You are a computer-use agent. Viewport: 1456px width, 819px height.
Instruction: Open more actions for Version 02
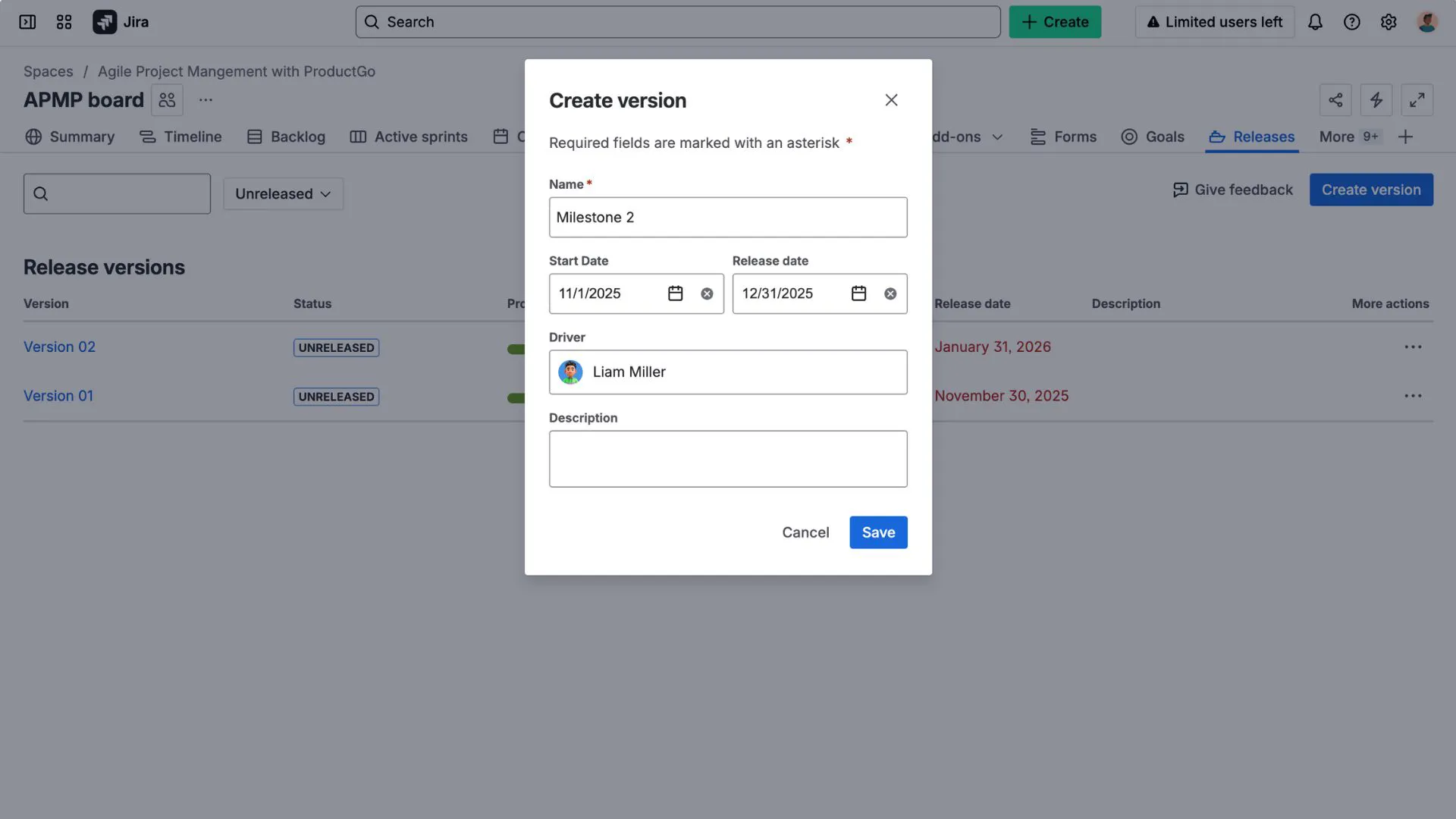(1413, 347)
